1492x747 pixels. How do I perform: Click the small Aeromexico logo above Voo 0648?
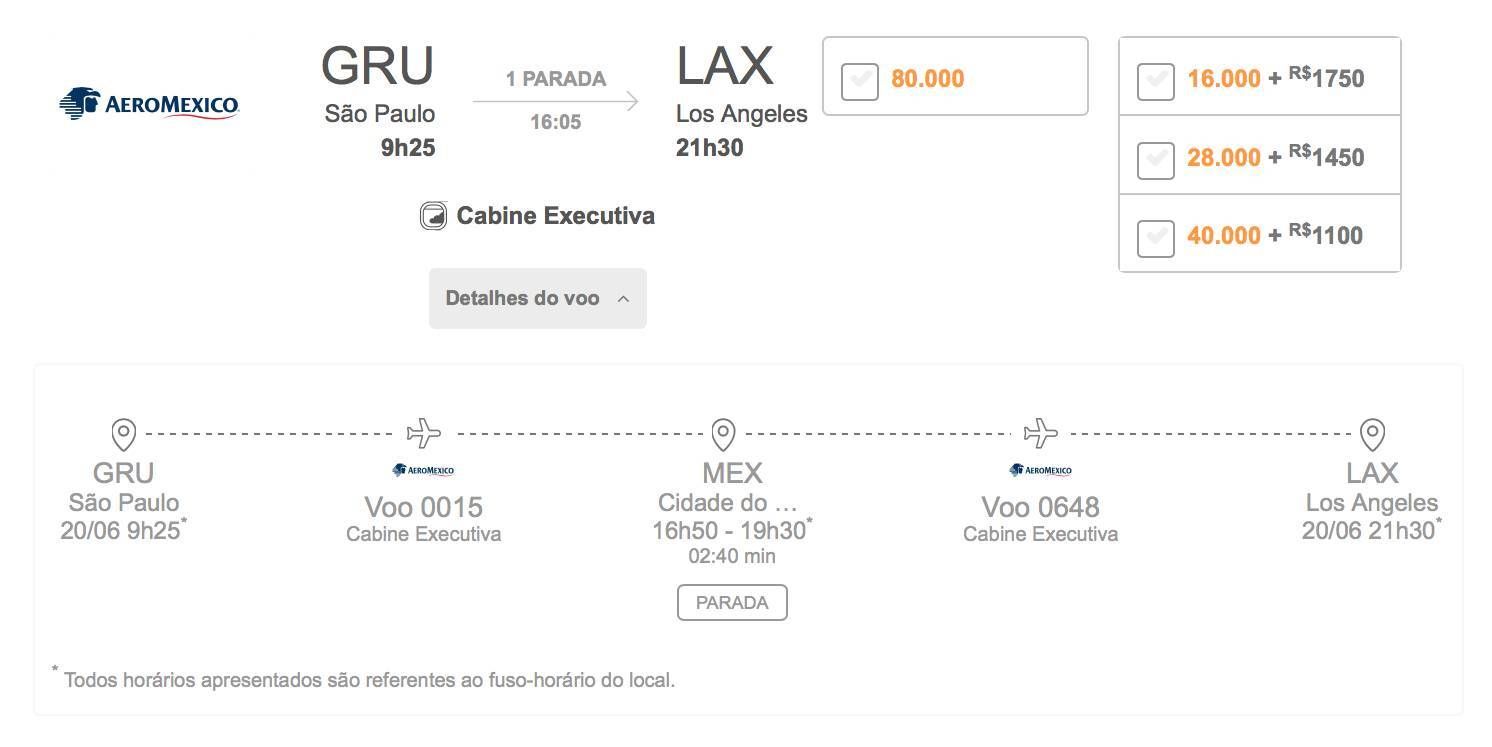pos(1040,470)
